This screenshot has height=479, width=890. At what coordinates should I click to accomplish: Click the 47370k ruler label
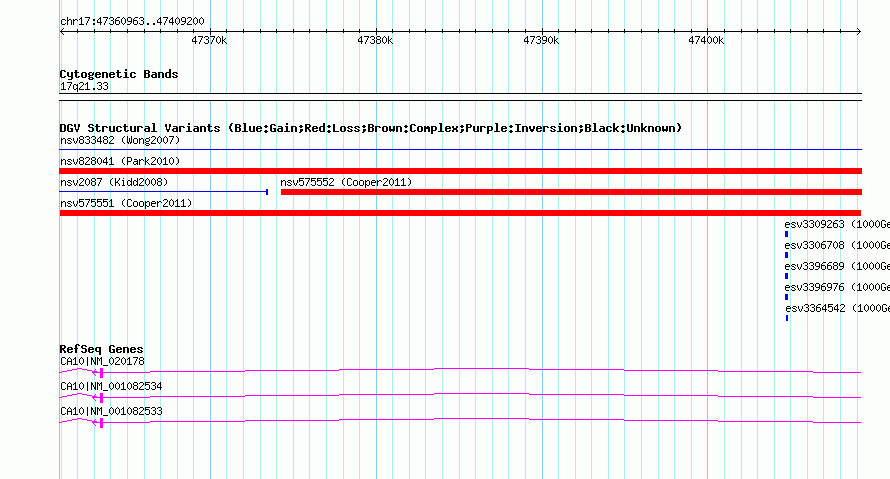coord(209,40)
